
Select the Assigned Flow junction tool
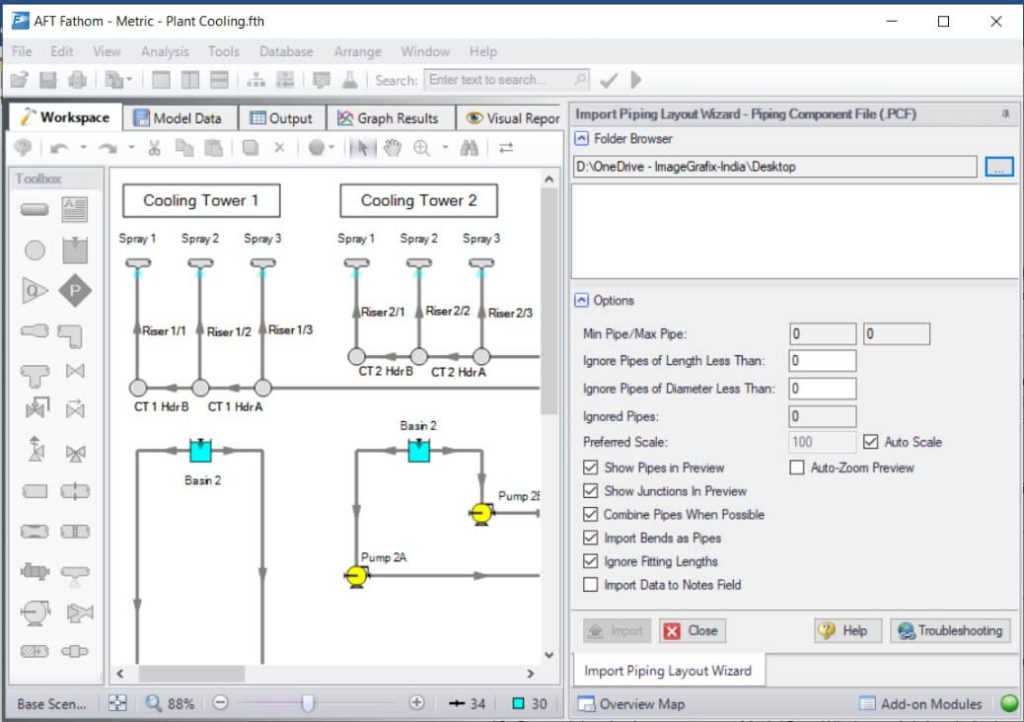point(35,290)
